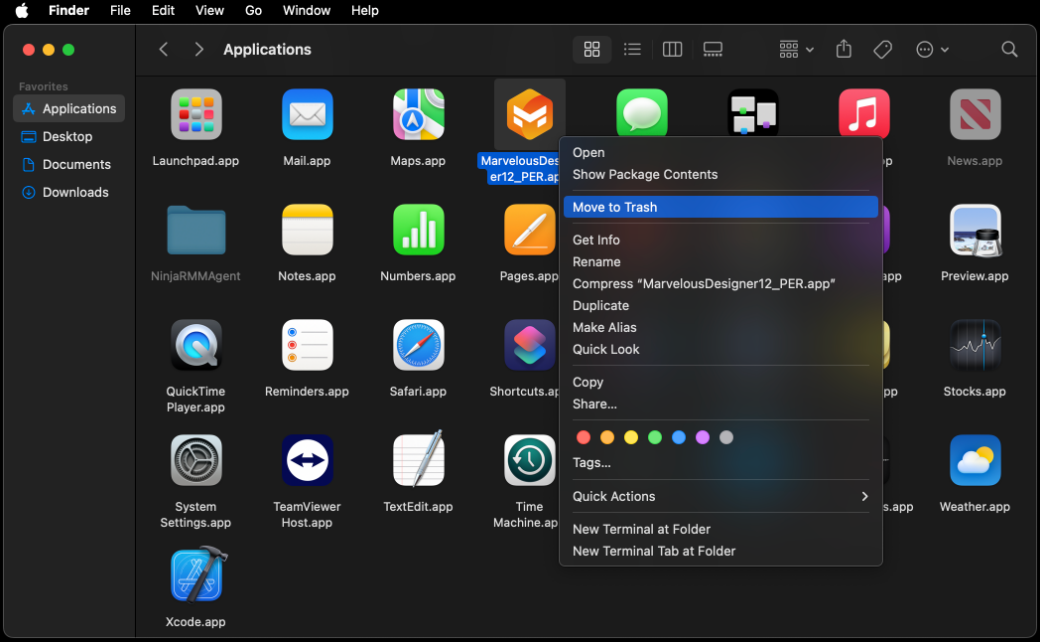Select the Time Machine.app icon
The height and width of the screenshot is (642, 1040).
(529, 460)
